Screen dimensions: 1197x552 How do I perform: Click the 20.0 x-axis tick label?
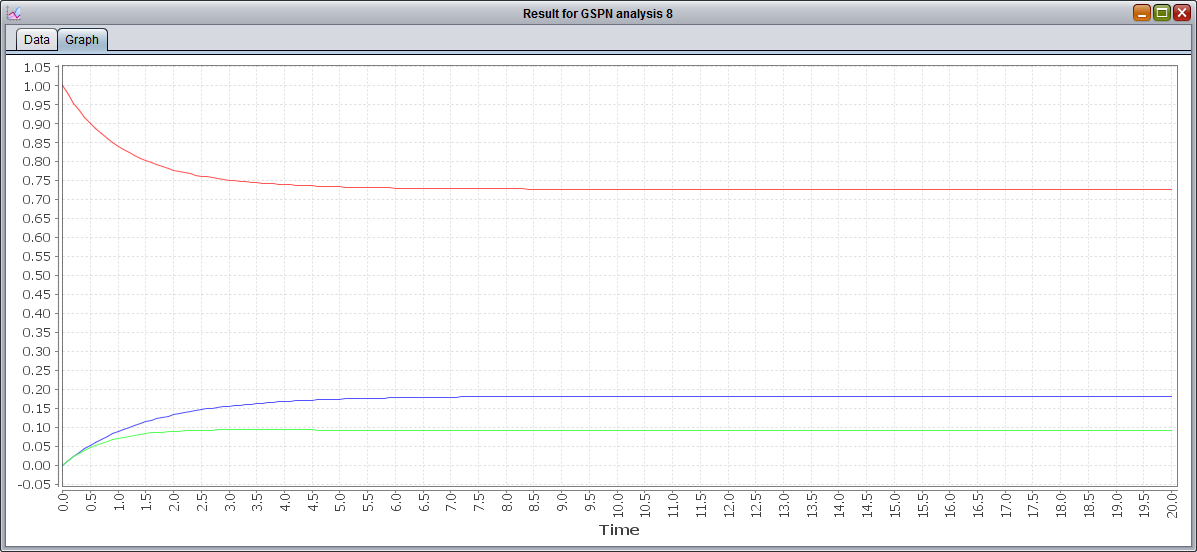pyautogui.click(x=1175, y=506)
